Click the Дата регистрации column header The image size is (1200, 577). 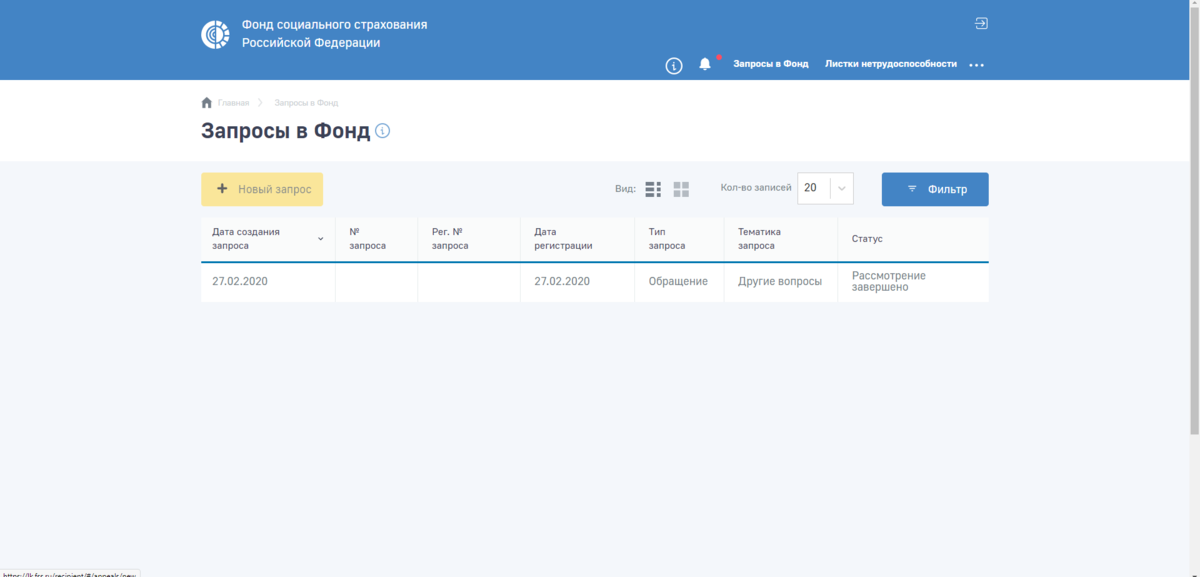(x=577, y=238)
